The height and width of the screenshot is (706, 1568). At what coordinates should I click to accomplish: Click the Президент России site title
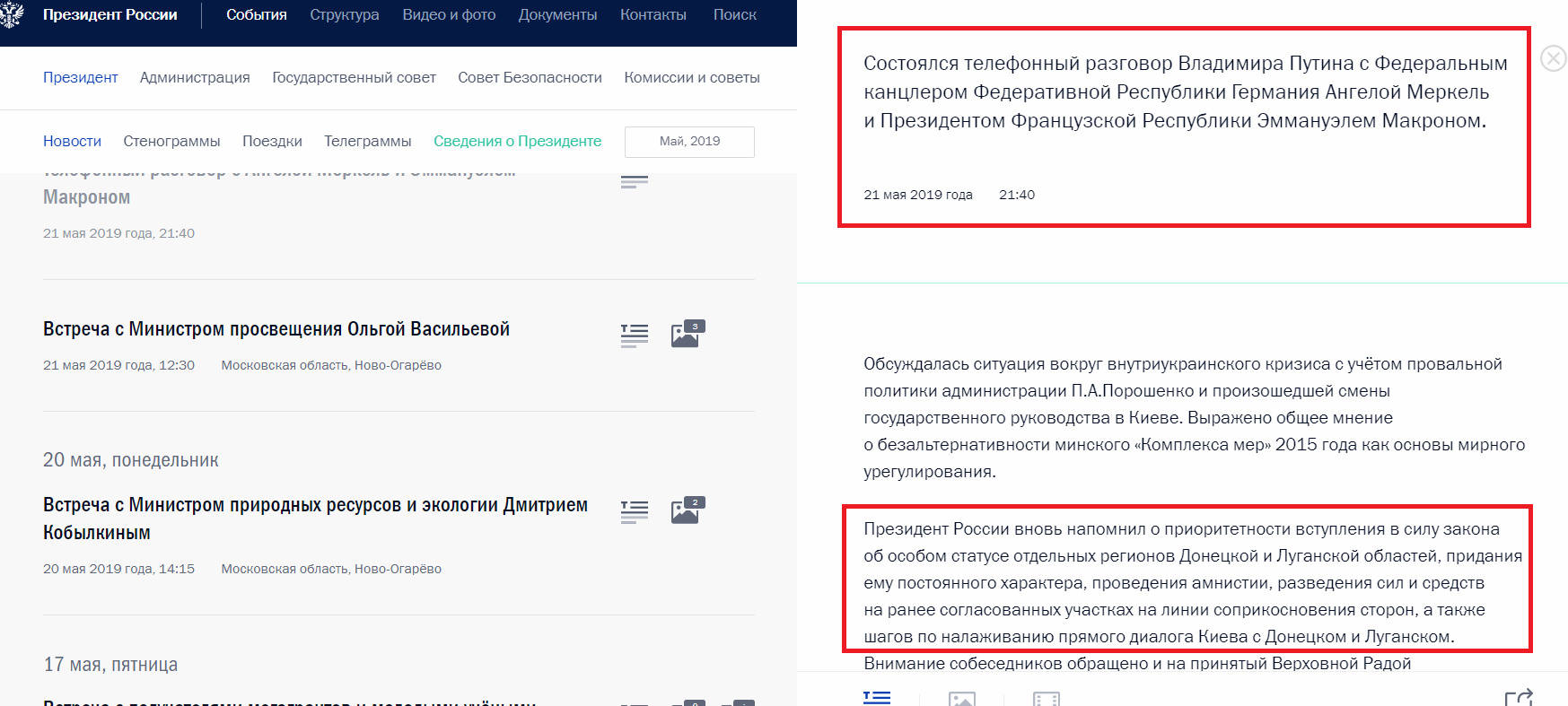[x=110, y=15]
